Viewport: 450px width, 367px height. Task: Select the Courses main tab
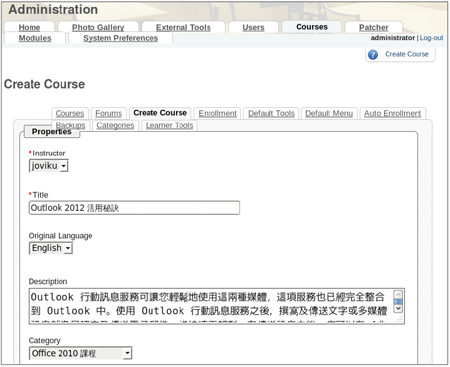tap(312, 27)
